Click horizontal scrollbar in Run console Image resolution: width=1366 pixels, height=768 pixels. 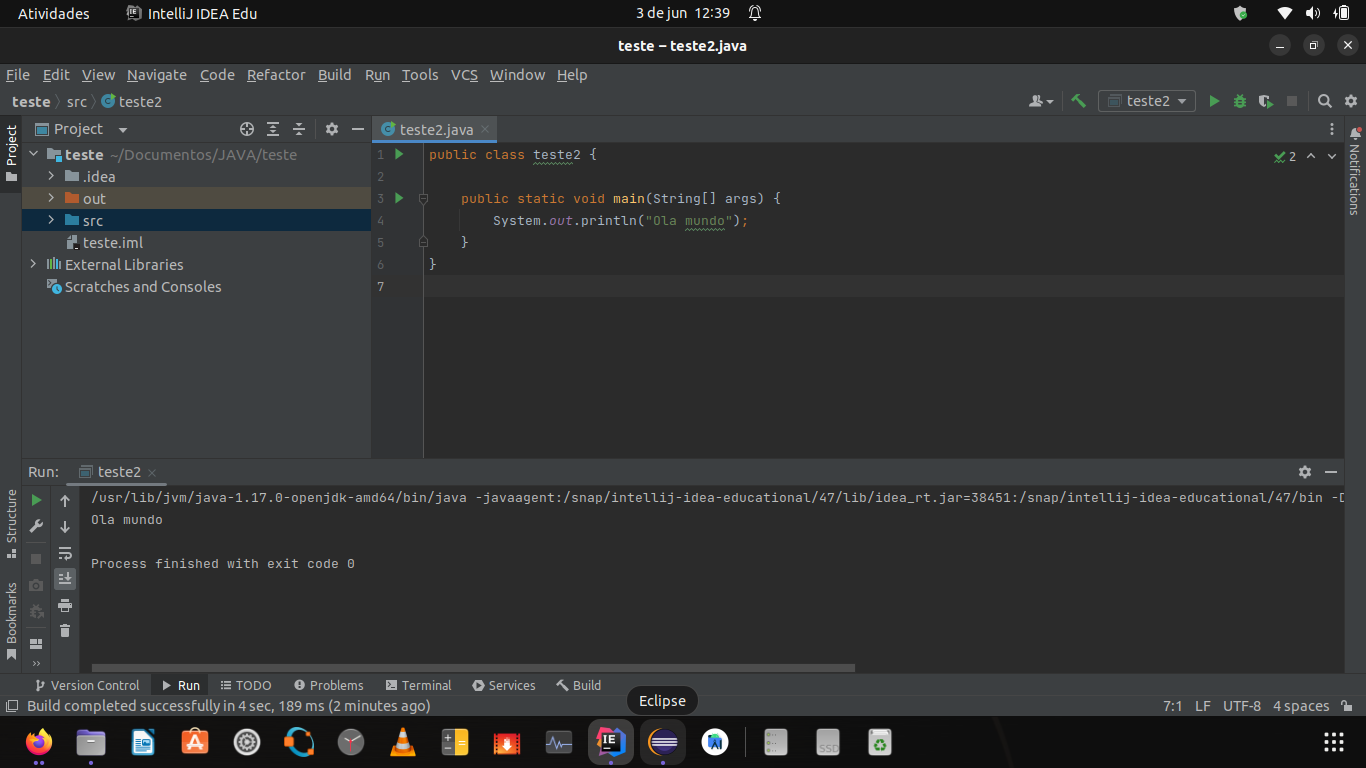pyautogui.click(x=473, y=668)
